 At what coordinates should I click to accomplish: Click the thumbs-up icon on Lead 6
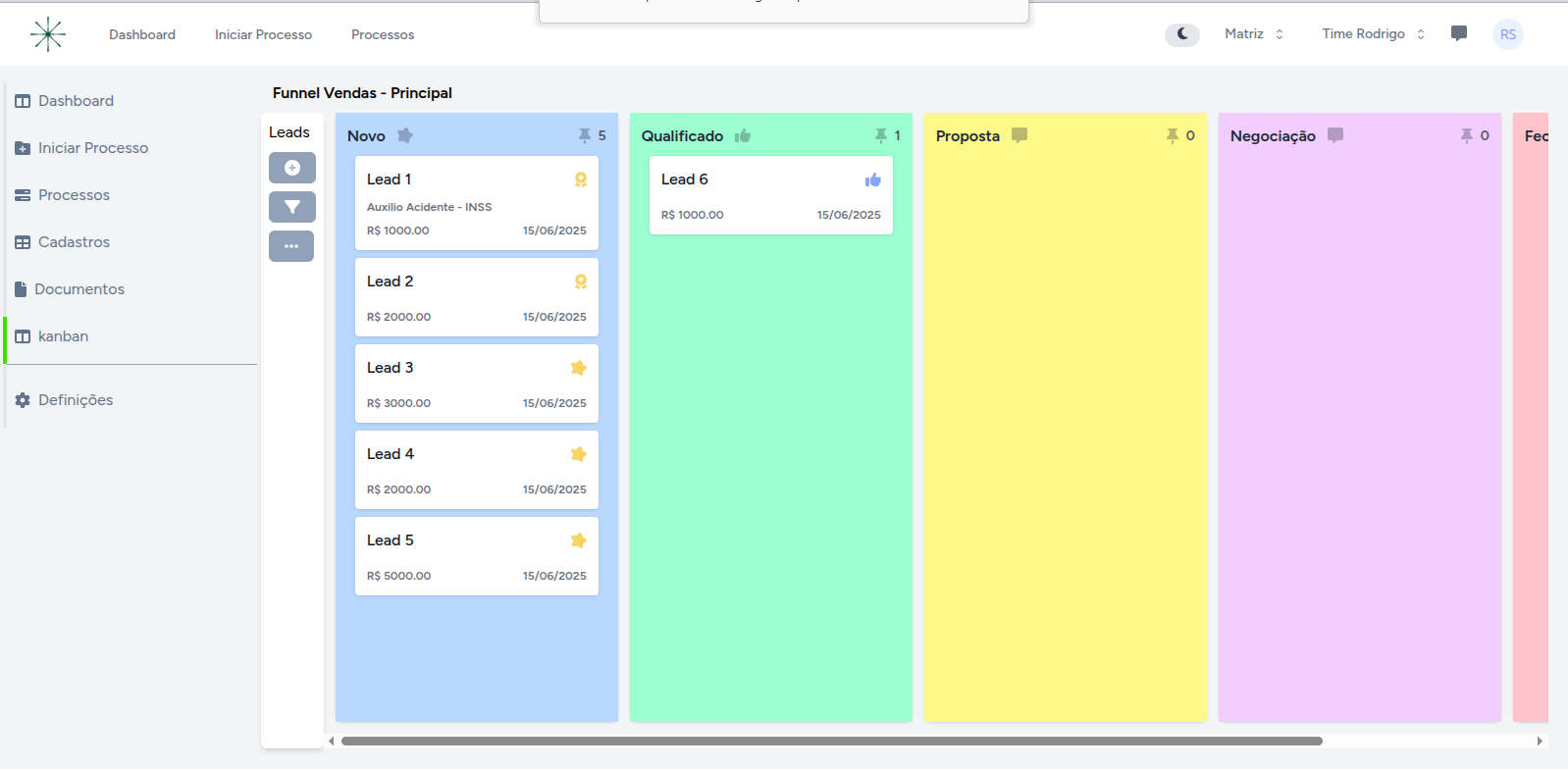tap(873, 180)
